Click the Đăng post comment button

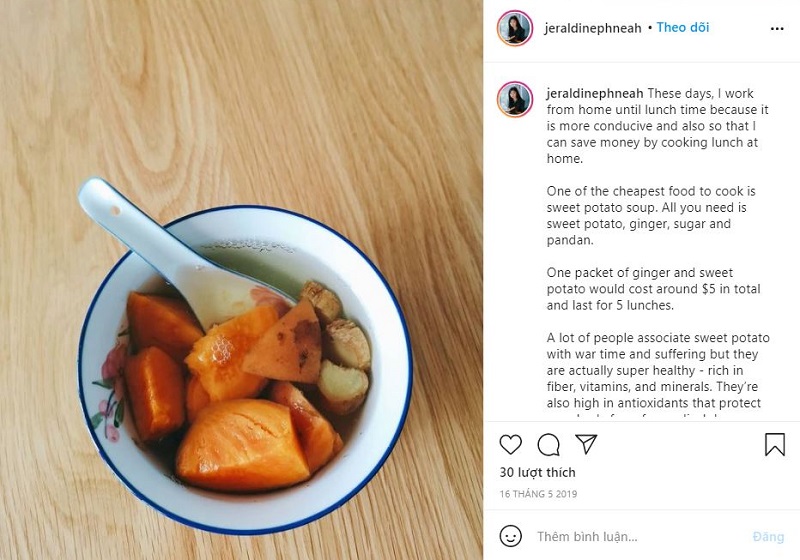click(768, 537)
